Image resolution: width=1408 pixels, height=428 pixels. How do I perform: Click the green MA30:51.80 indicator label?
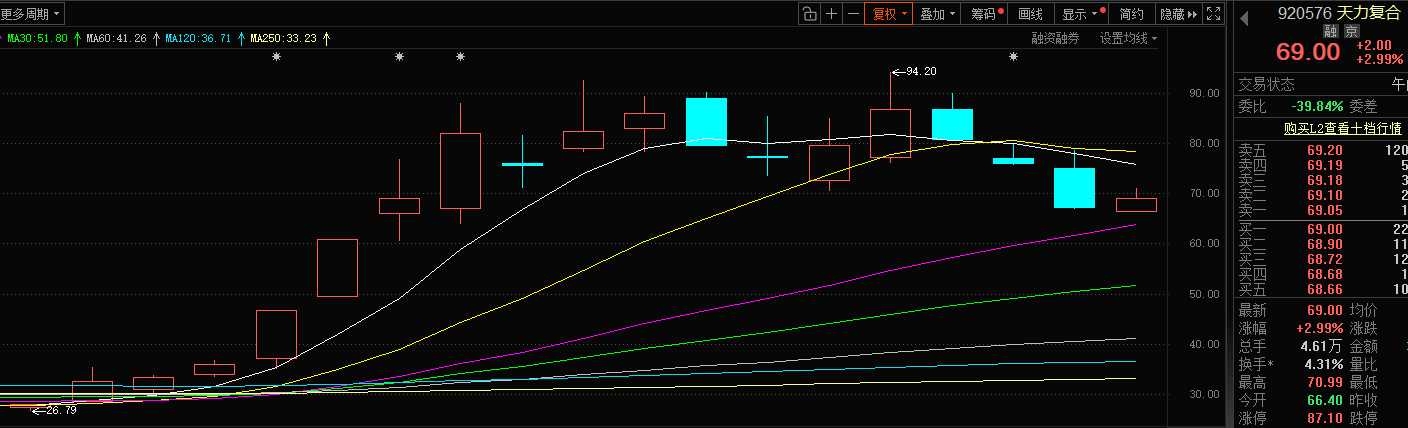[38, 38]
